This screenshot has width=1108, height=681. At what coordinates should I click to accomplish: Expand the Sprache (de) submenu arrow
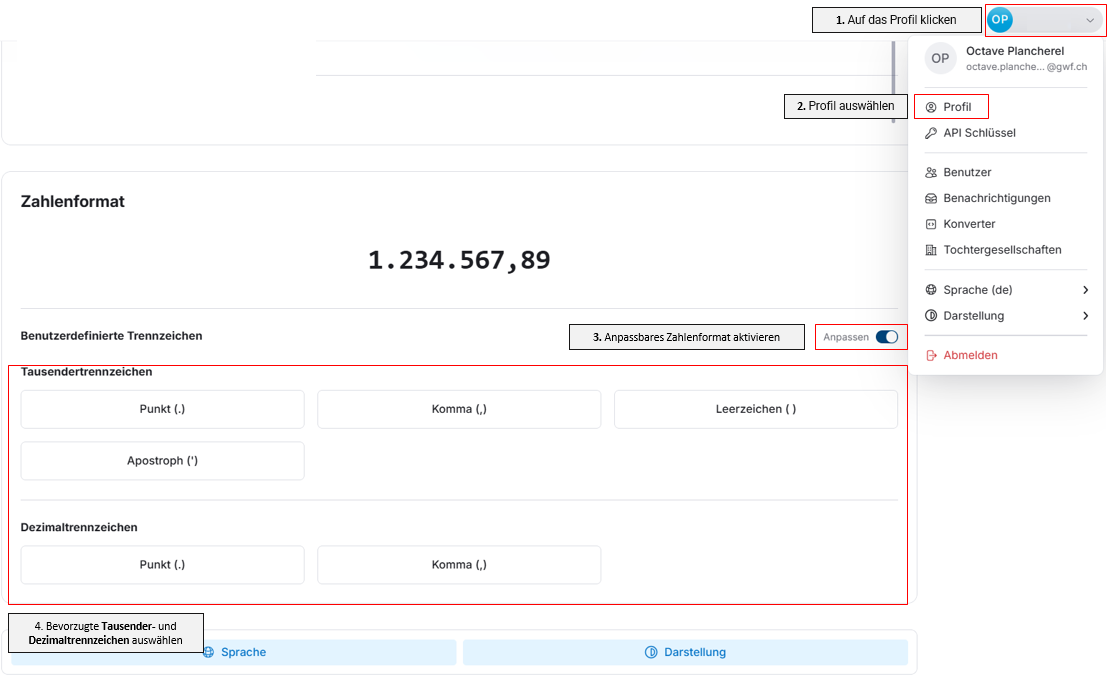pyautogui.click(x=1085, y=290)
